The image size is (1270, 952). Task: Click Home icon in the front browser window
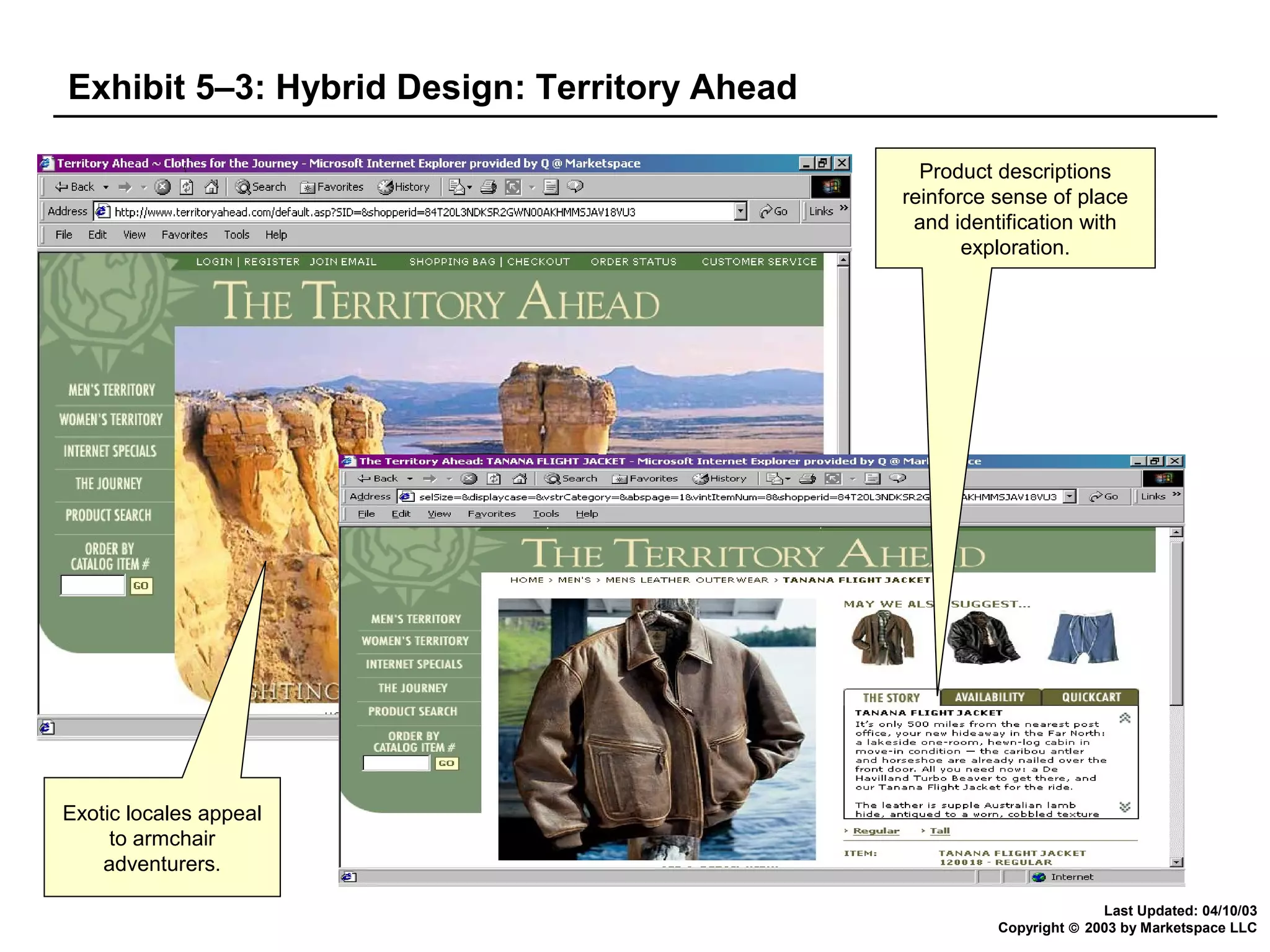tap(520, 478)
